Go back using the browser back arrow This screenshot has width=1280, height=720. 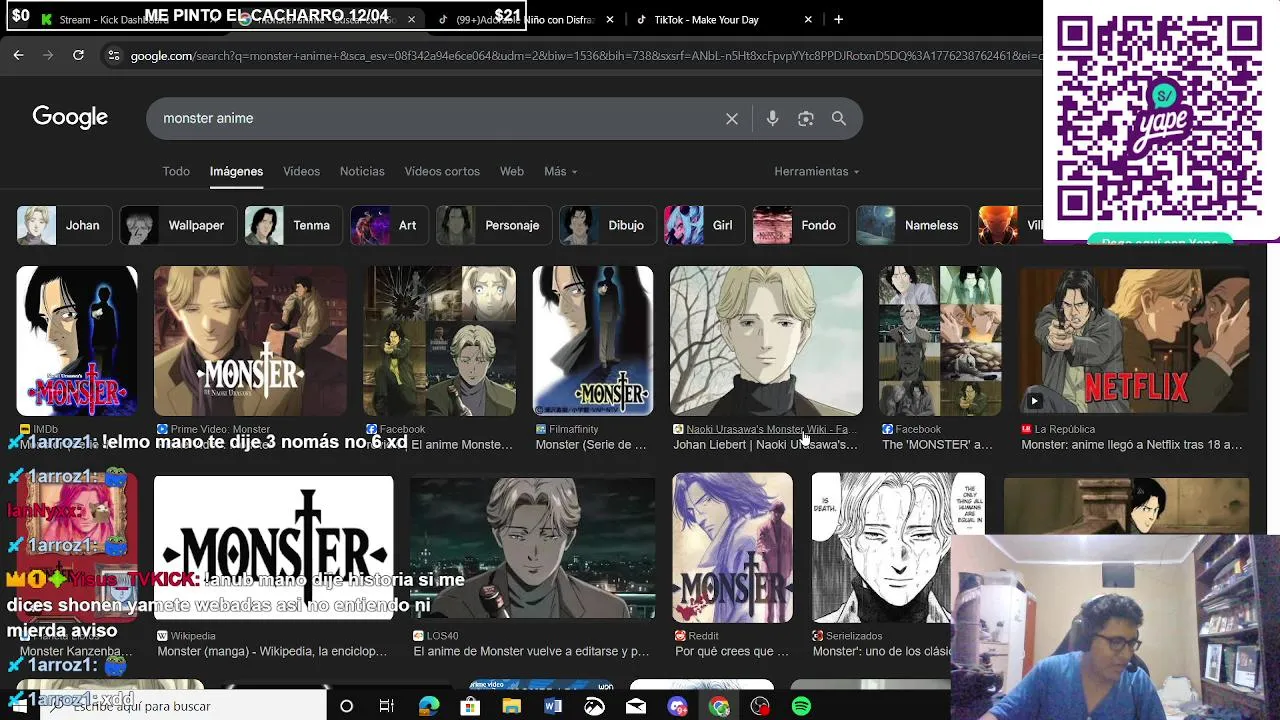click(18, 56)
